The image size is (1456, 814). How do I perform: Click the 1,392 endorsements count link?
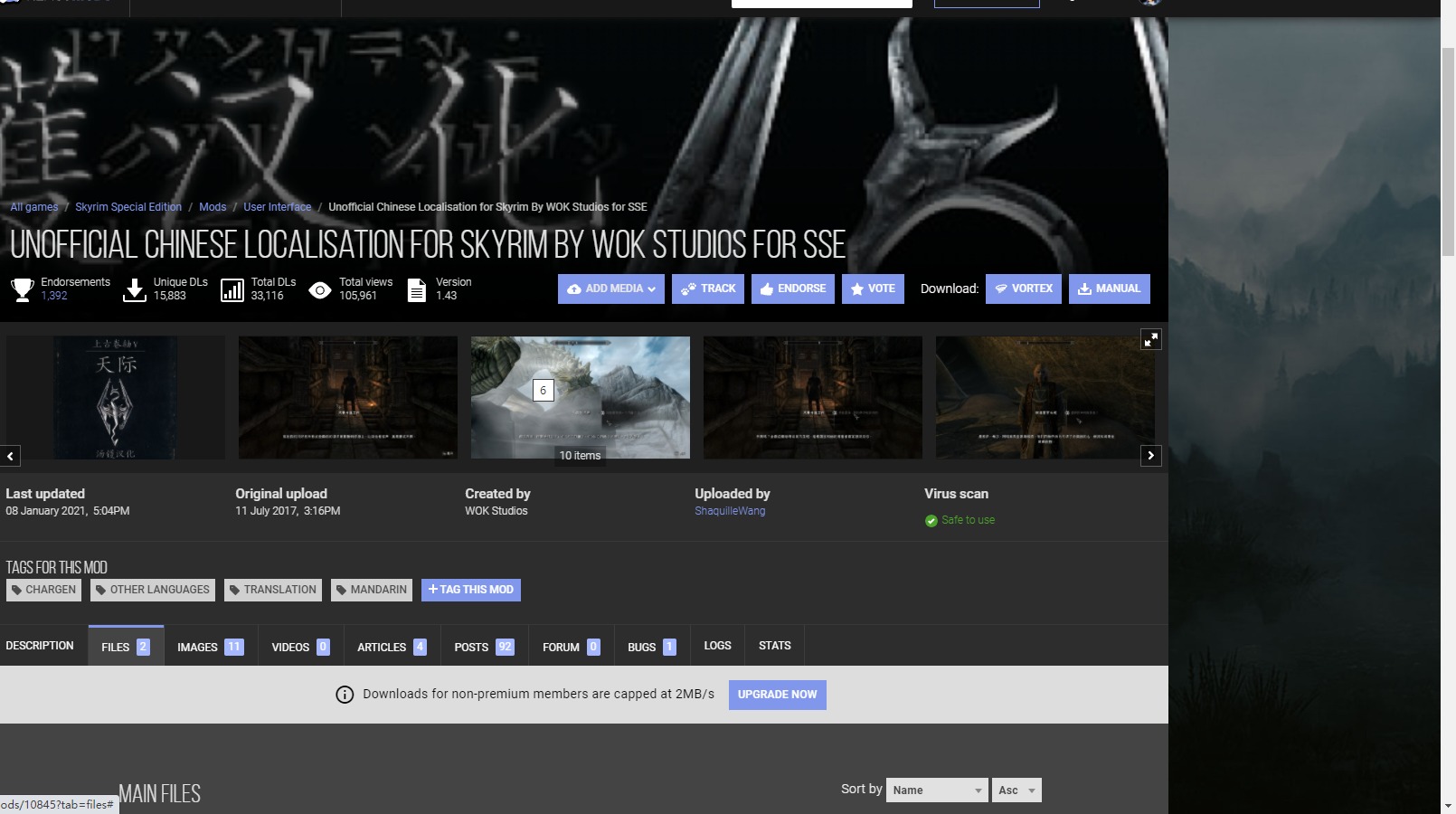tap(54, 296)
